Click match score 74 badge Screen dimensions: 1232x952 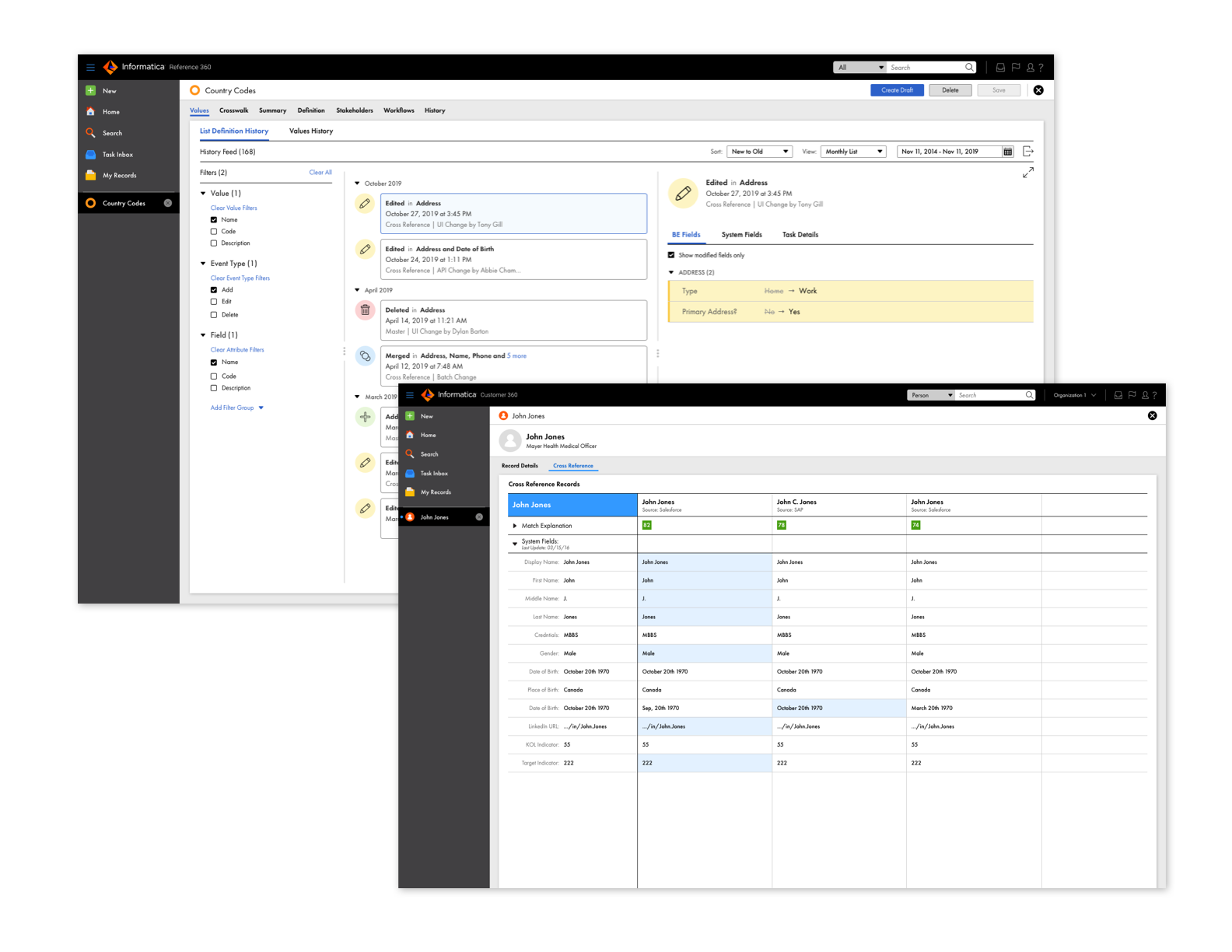click(x=915, y=525)
